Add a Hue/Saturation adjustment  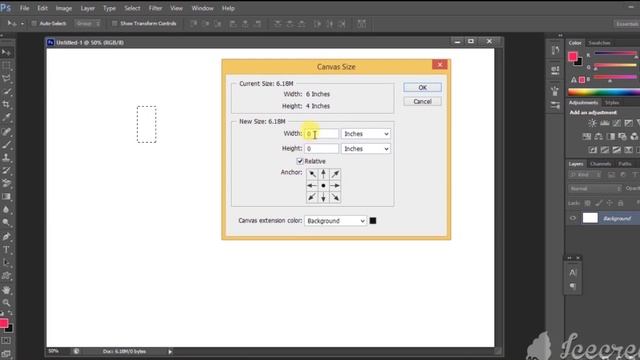[x=587, y=136]
